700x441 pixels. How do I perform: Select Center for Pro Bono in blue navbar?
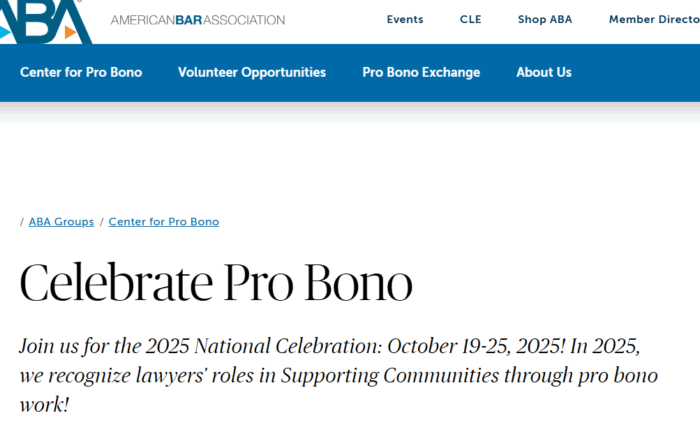(81, 72)
